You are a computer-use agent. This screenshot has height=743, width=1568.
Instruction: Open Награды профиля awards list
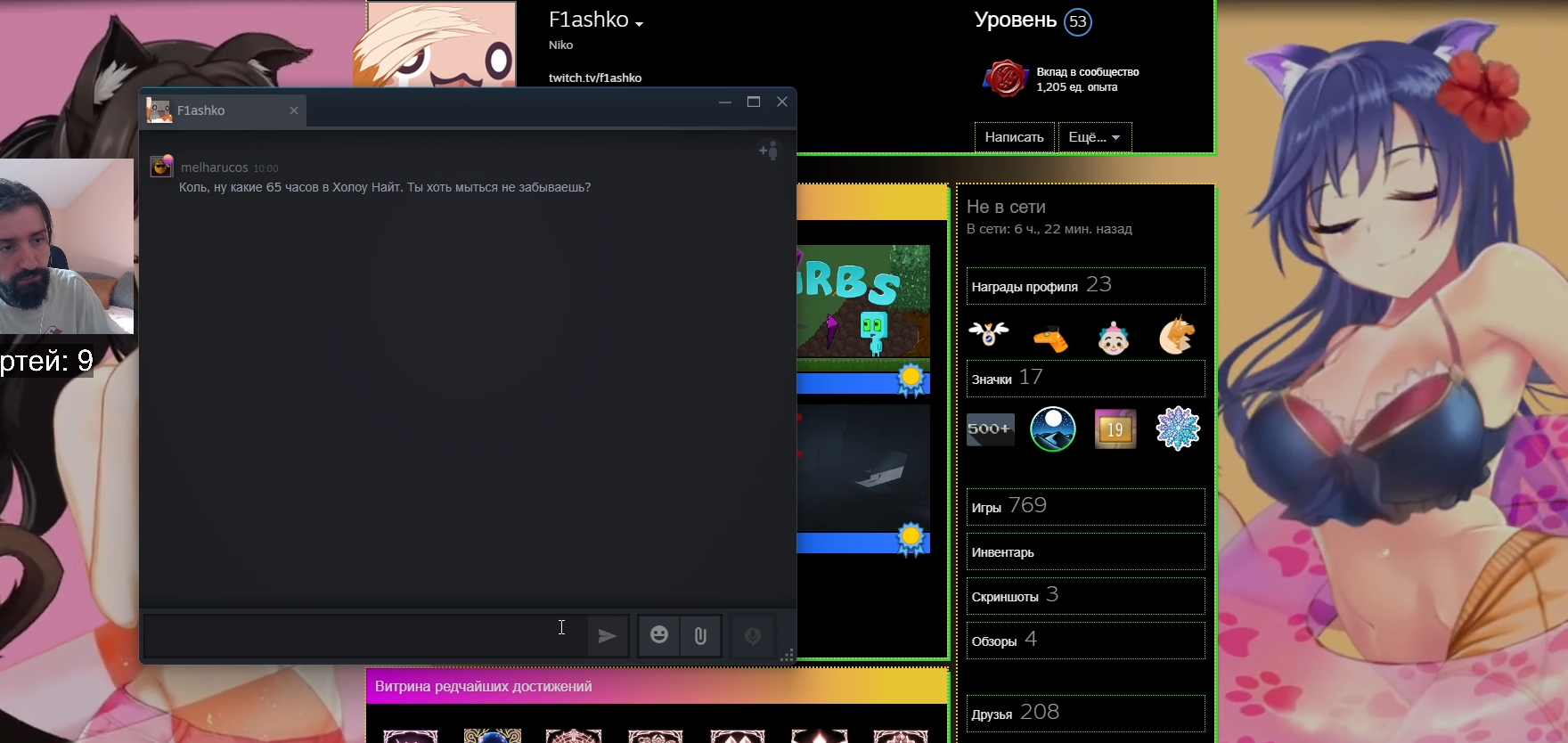[1085, 286]
